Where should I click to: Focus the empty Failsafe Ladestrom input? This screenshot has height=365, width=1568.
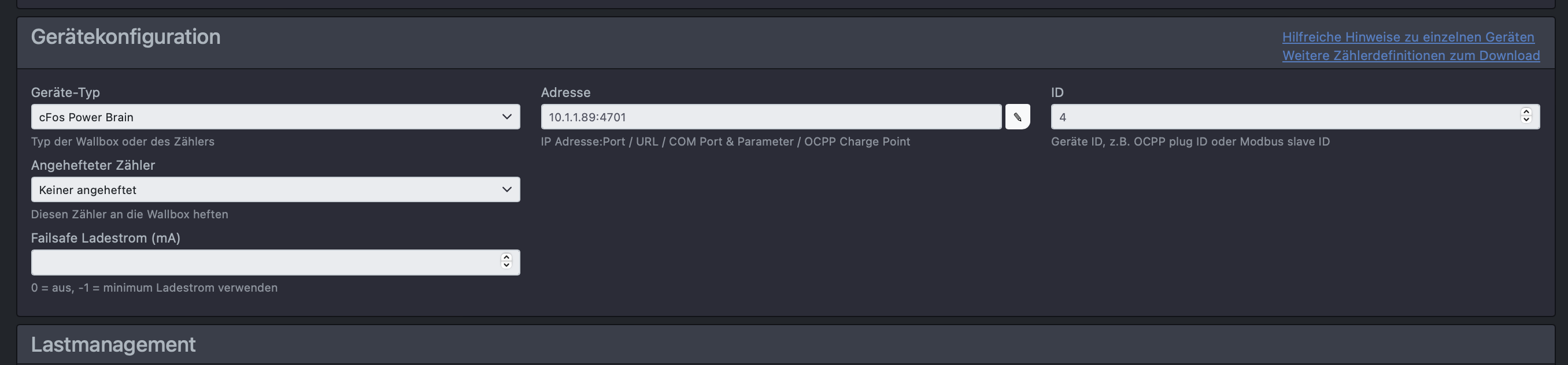pyautogui.click(x=275, y=262)
